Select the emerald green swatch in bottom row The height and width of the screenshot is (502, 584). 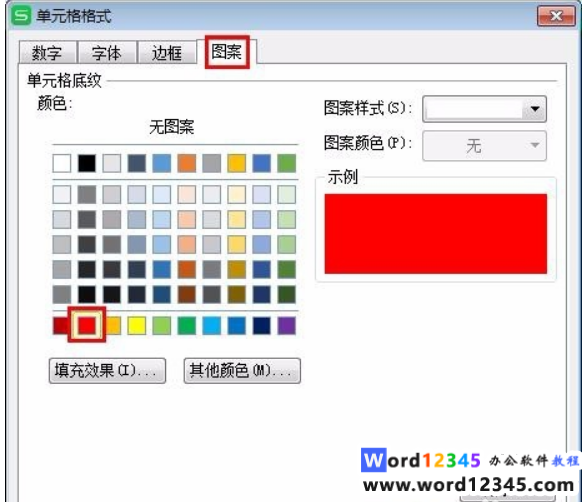(x=187, y=325)
